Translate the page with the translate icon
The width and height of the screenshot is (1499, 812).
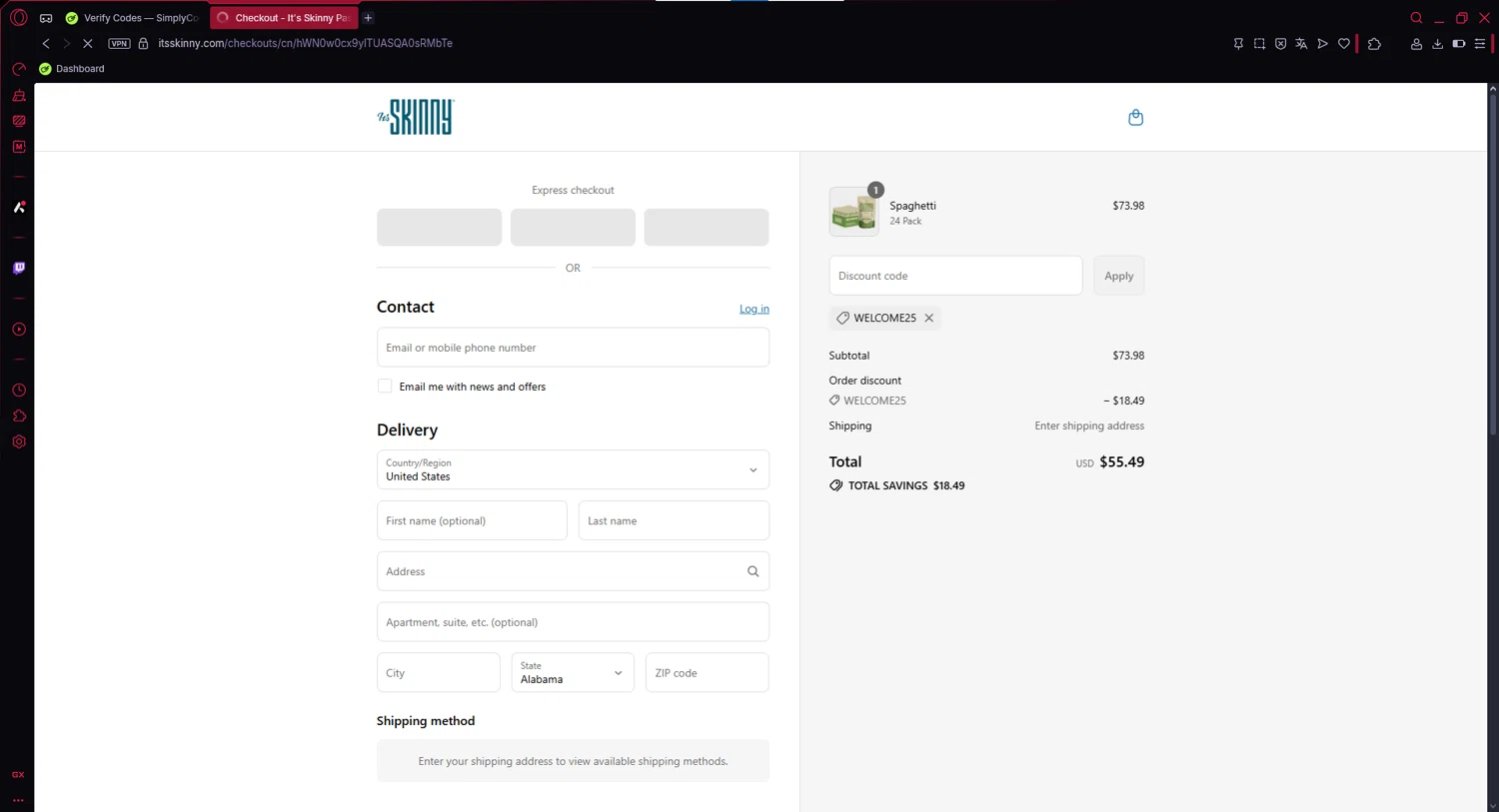[x=1301, y=43]
